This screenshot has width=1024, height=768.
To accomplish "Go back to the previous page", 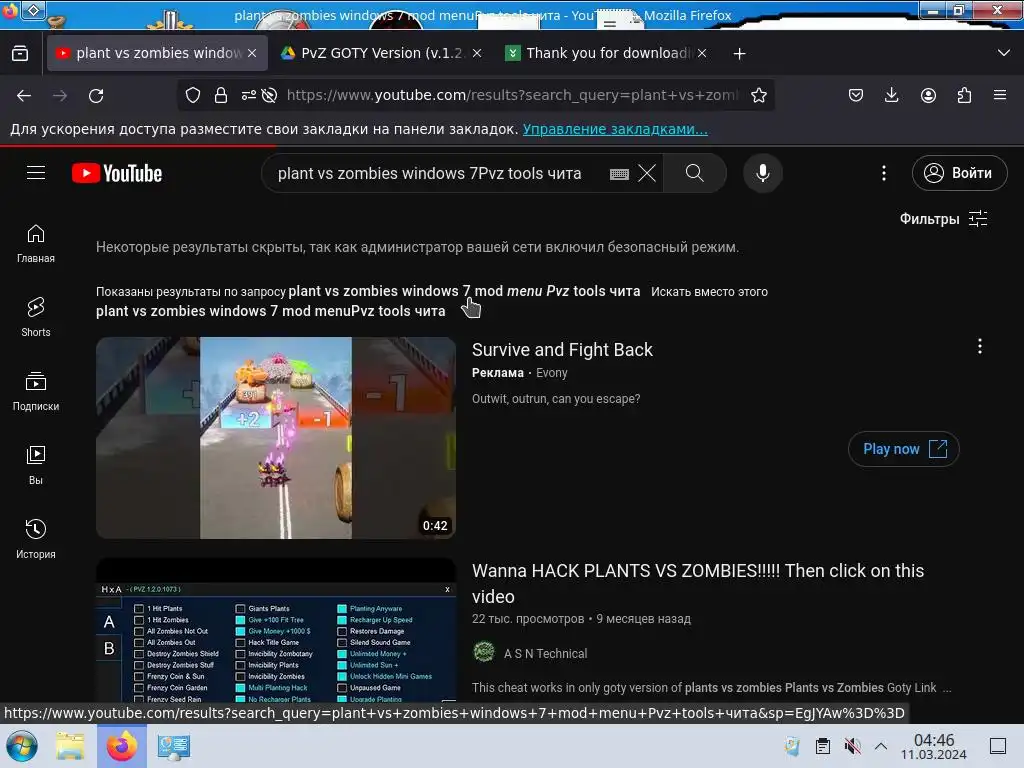I will coord(24,95).
